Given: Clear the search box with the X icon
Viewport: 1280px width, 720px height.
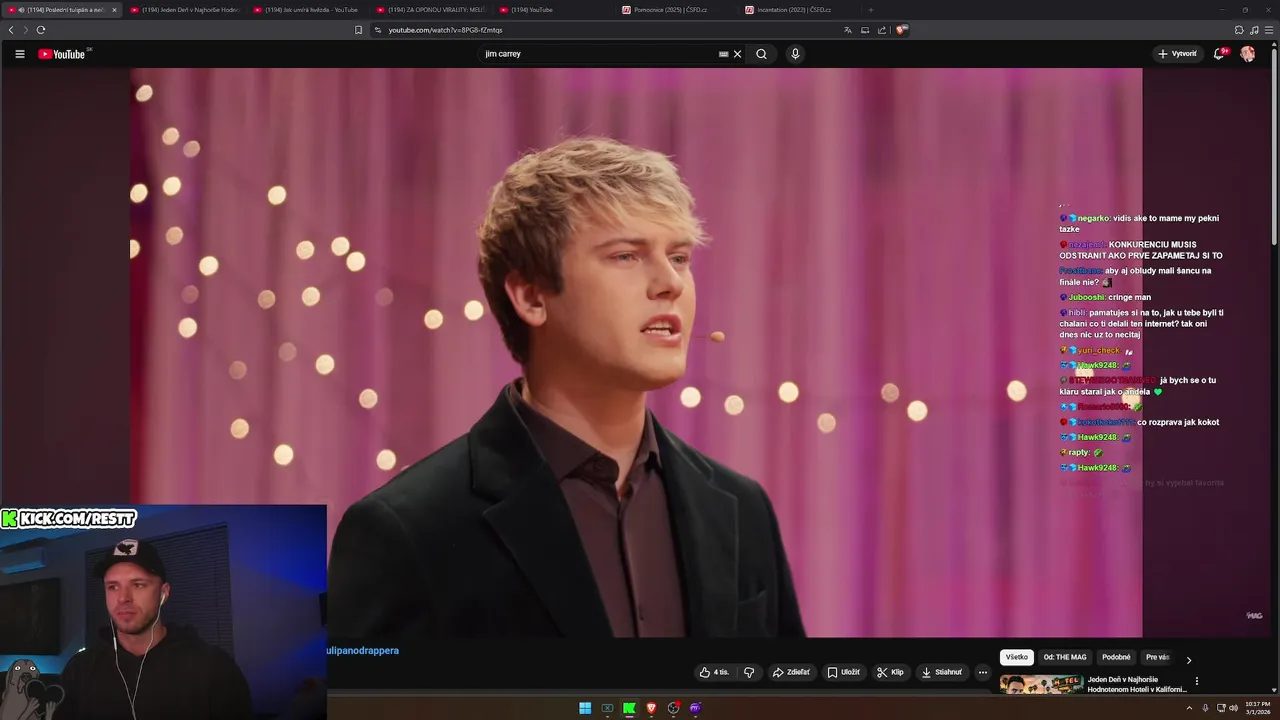Looking at the screenshot, I should [x=738, y=54].
